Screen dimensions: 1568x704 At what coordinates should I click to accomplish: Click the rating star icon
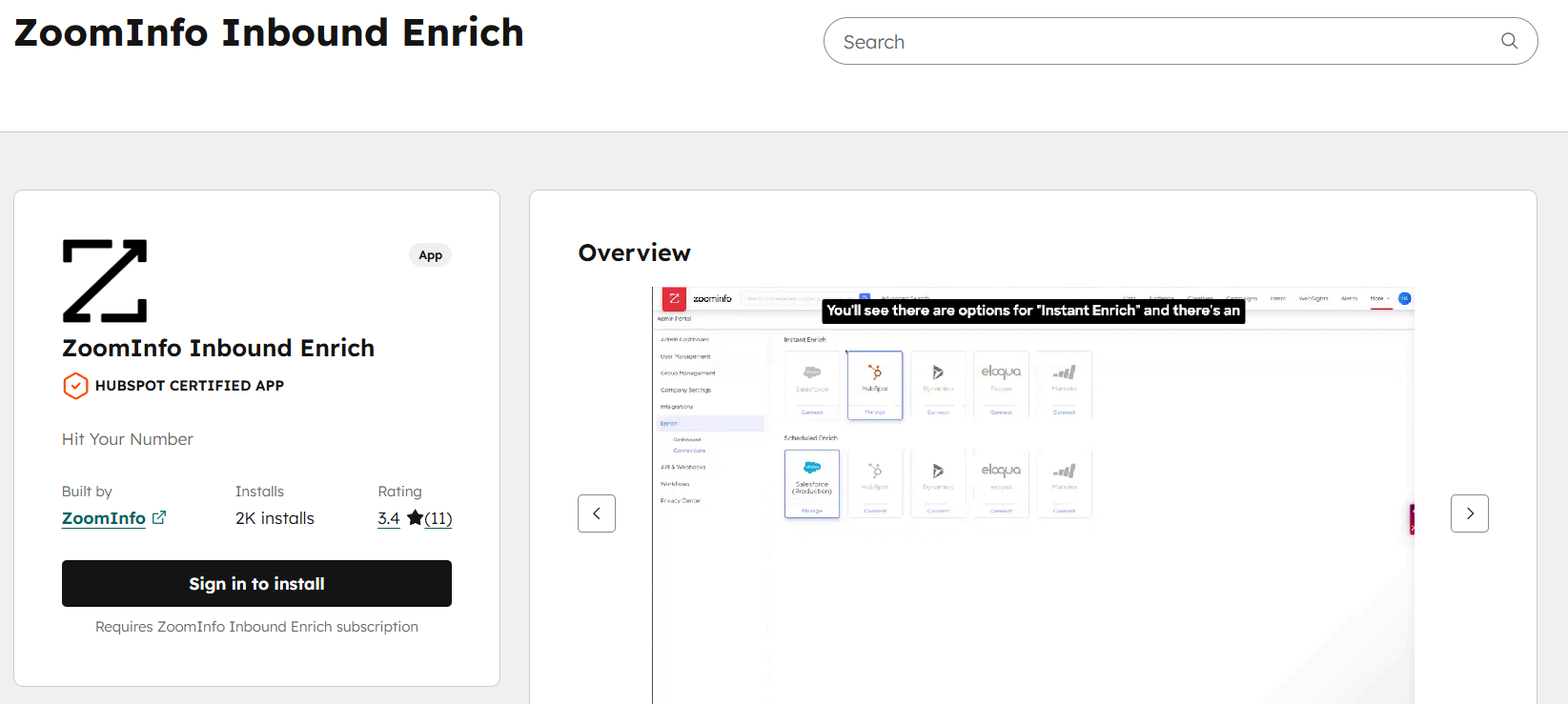[415, 517]
